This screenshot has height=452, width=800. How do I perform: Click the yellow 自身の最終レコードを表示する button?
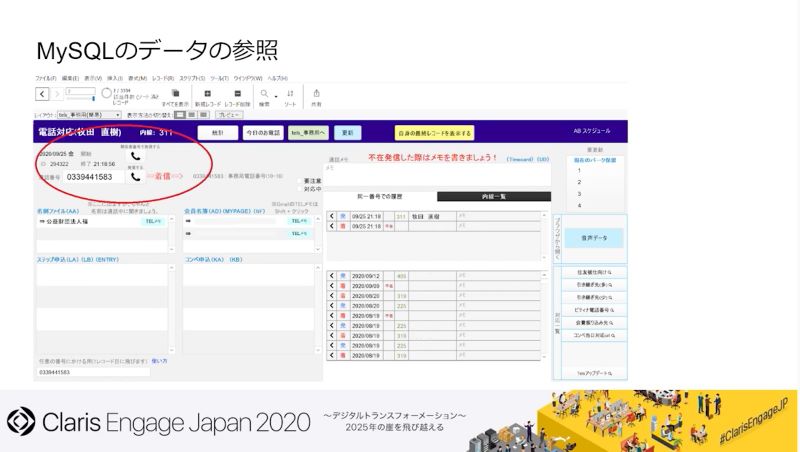coord(434,133)
